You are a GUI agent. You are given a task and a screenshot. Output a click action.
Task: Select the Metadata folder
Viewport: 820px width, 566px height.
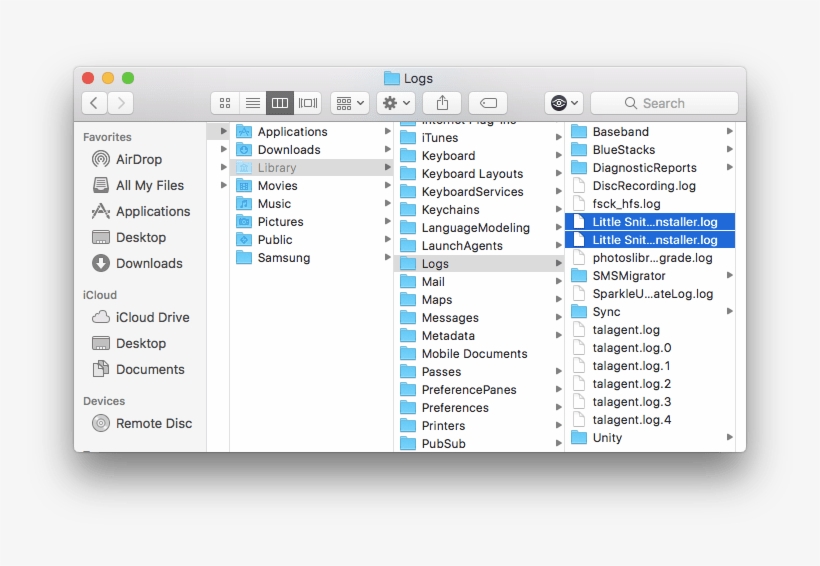click(480, 336)
